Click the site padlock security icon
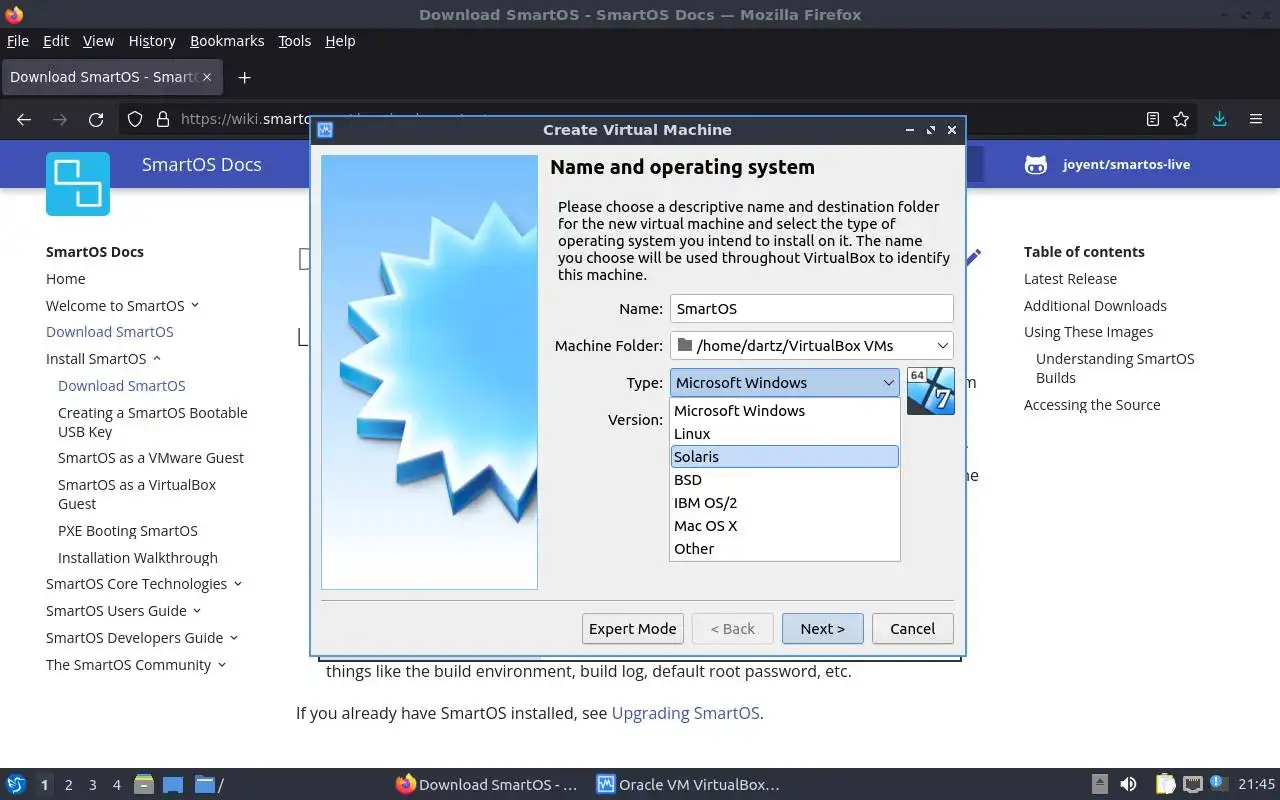The image size is (1280, 800). pyautogui.click(x=163, y=119)
